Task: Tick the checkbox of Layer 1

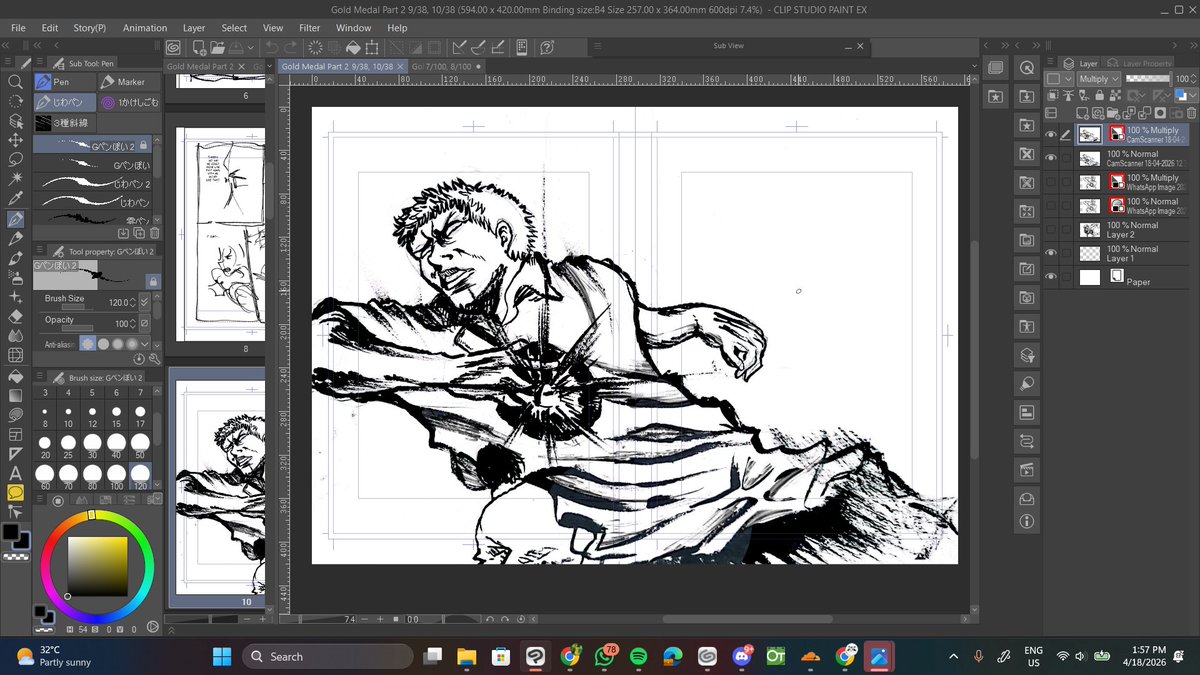Action: click(1066, 254)
